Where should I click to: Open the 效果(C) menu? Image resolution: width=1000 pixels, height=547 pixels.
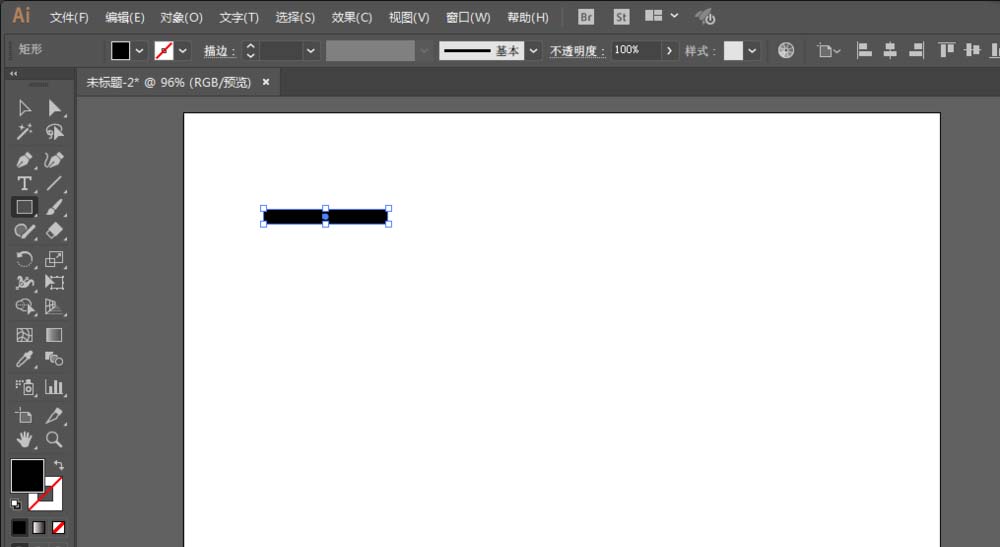tap(351, 18)
